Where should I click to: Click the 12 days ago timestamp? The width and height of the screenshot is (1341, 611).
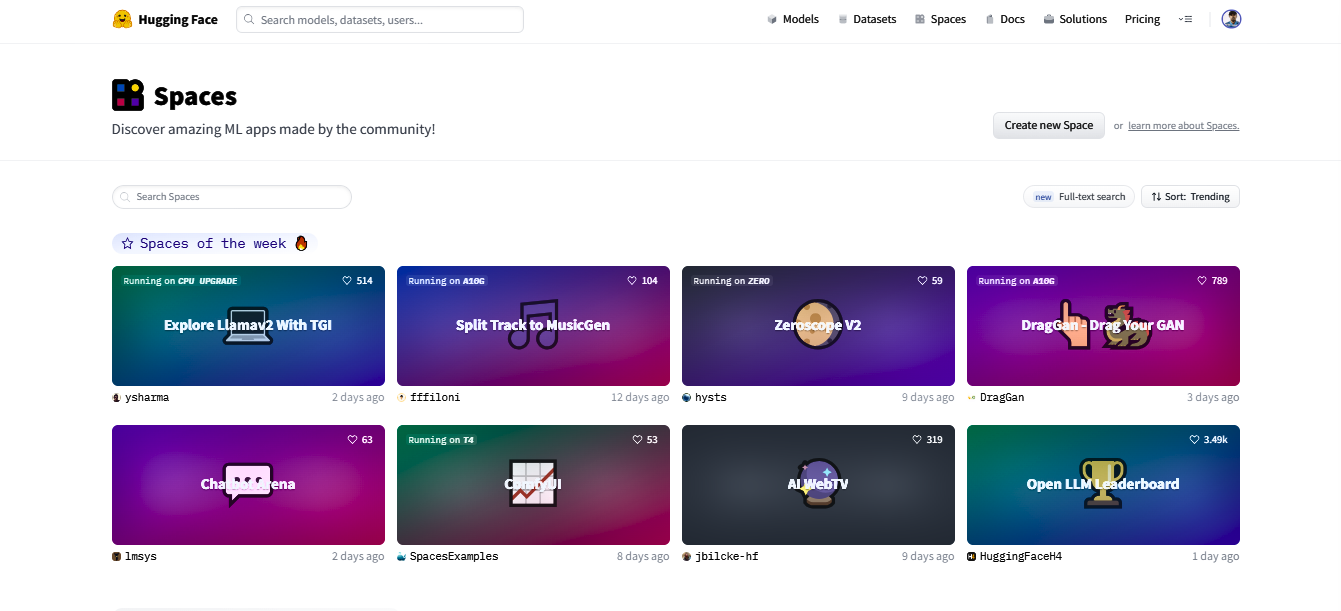(640, 398)
